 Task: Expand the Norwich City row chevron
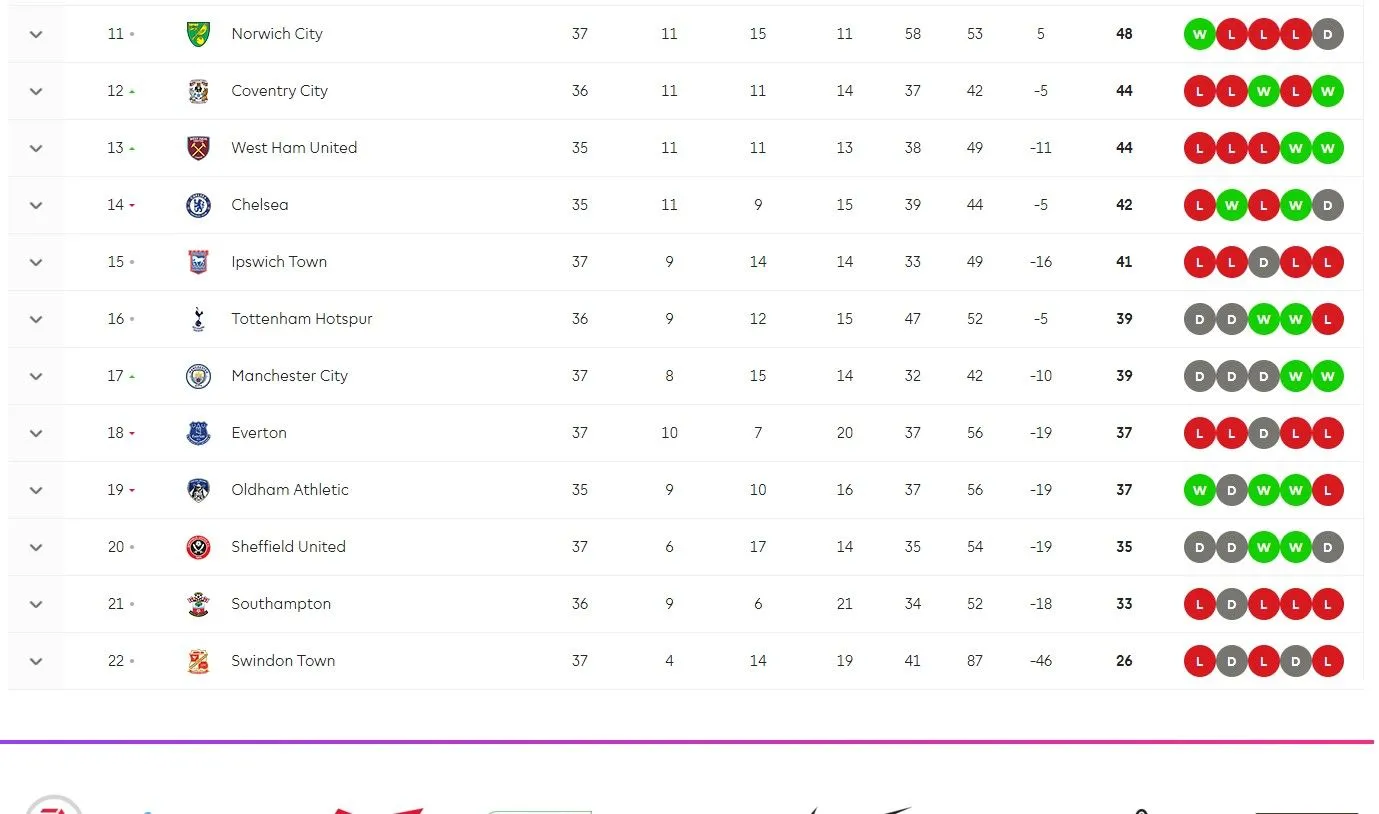tap(36, 34)
